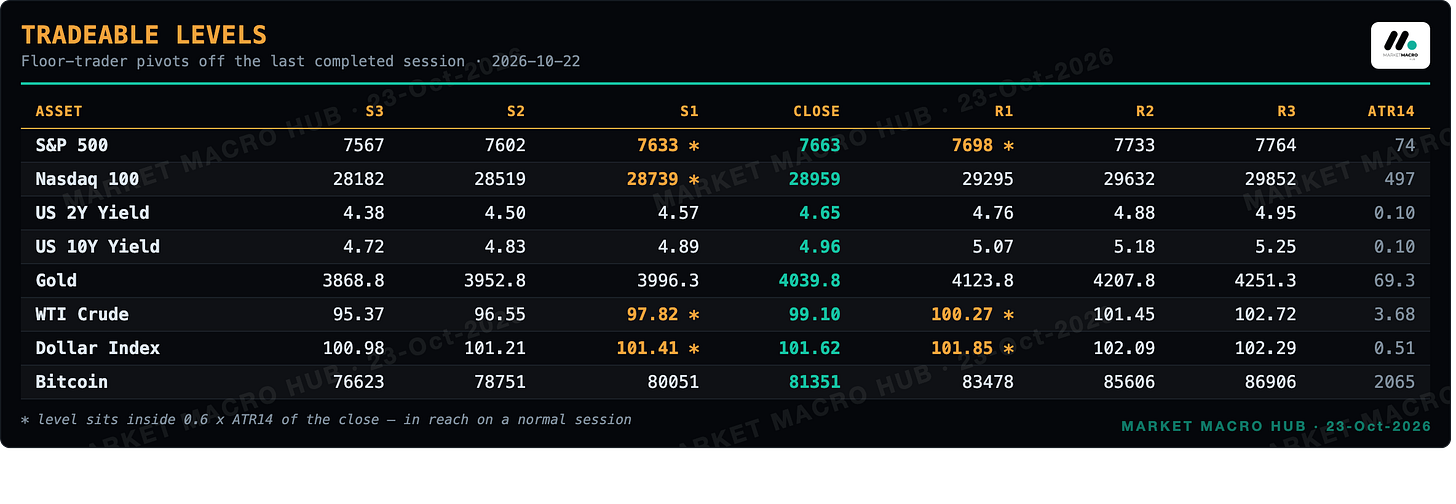
Task: Click Gold S3 value 3868.8
Action: click(x=352, y=280)
